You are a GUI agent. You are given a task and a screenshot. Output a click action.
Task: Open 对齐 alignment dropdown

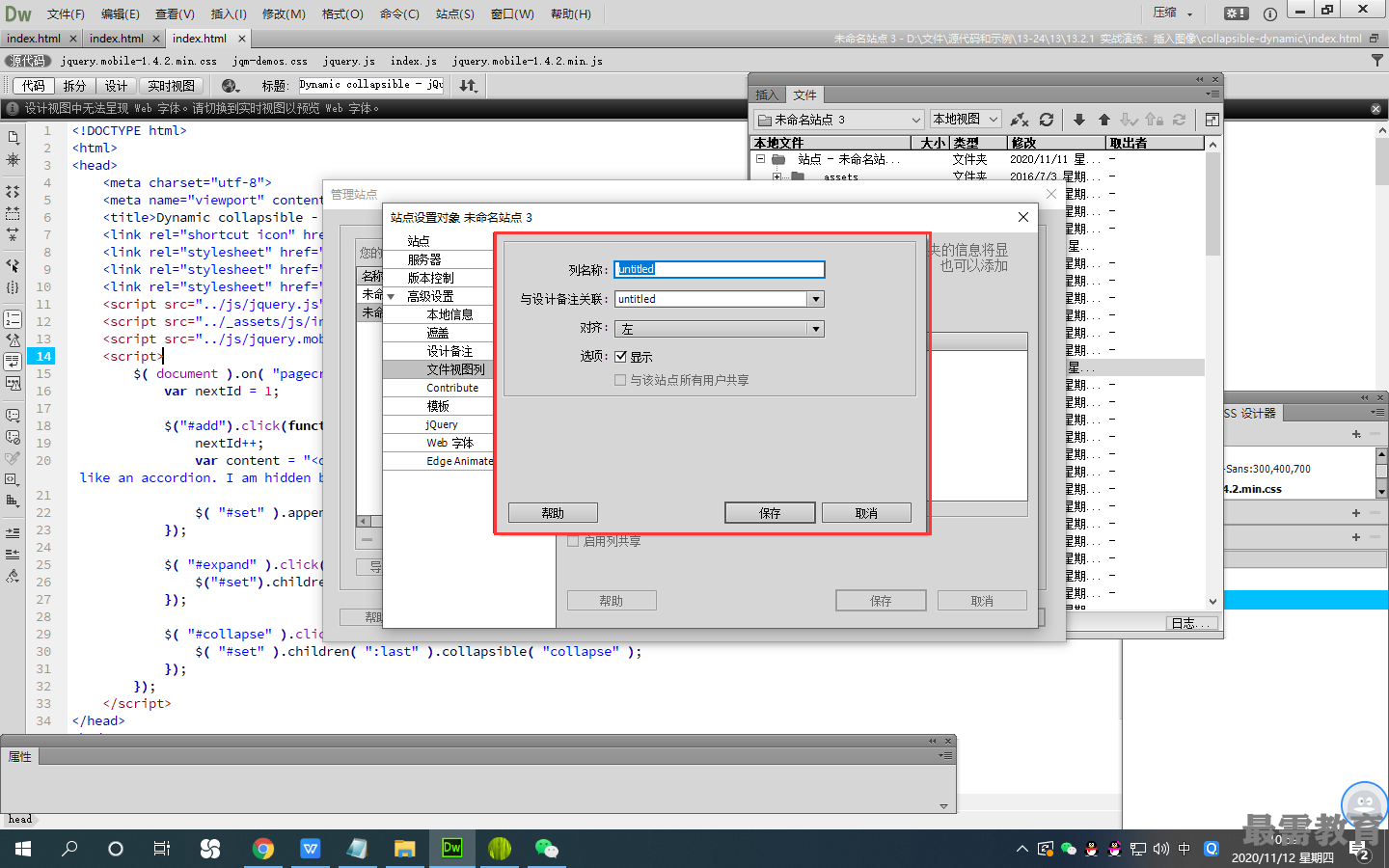pos(816,329)
